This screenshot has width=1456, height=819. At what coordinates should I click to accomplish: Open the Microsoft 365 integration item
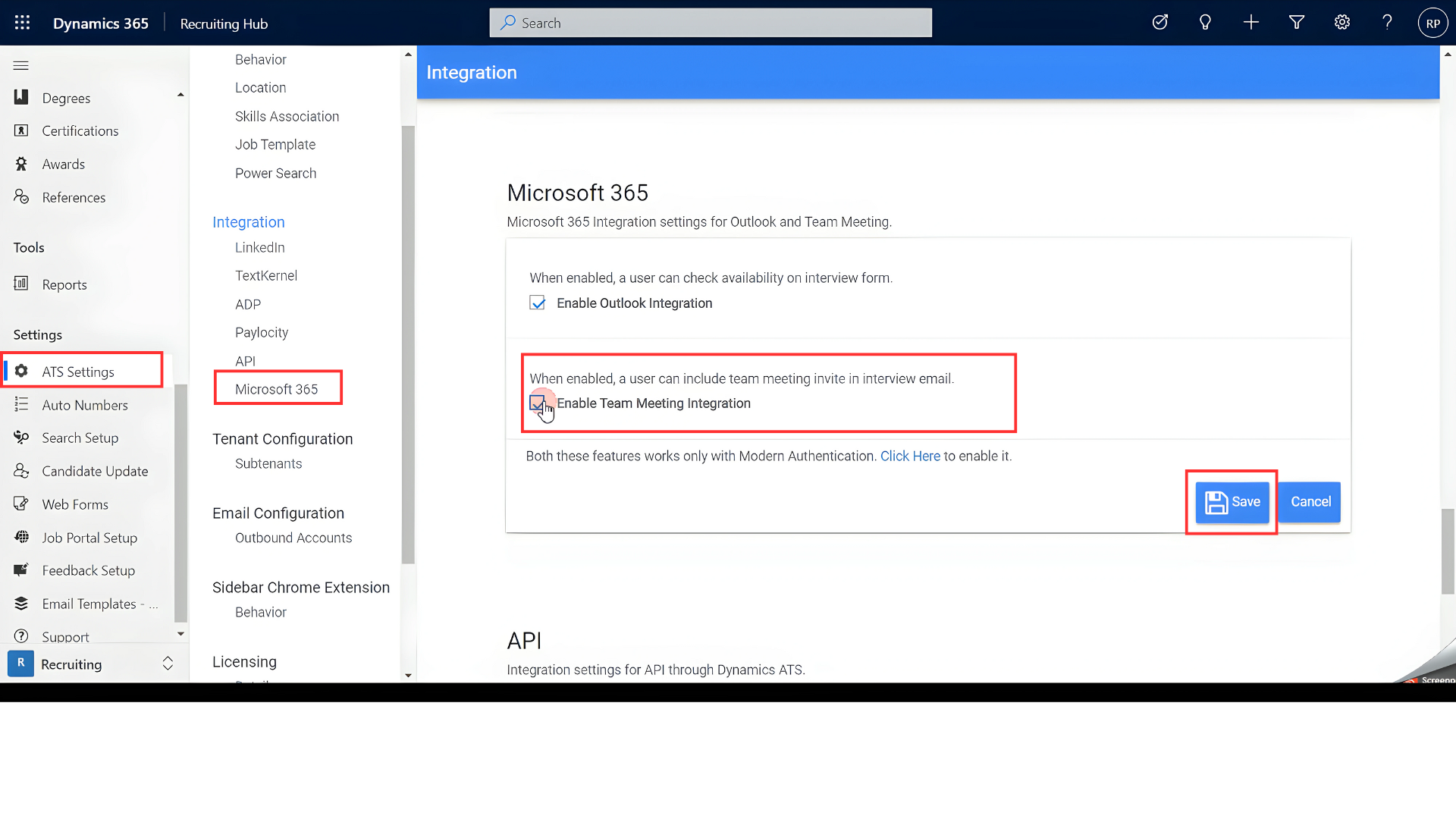(276, 389)
